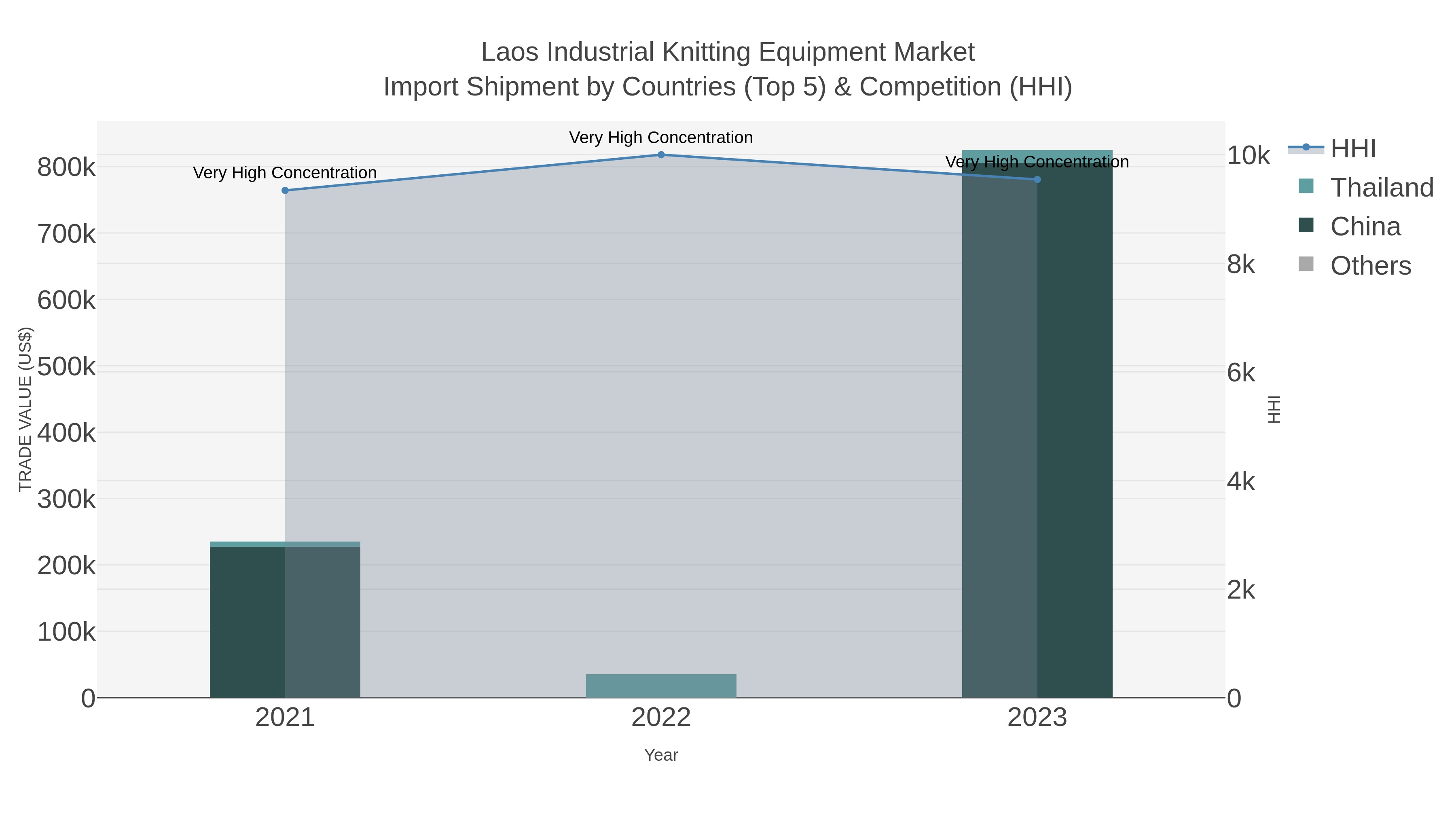Click the 2021 x-axis label
This screenshot has height=819, width=1456.
285,718
